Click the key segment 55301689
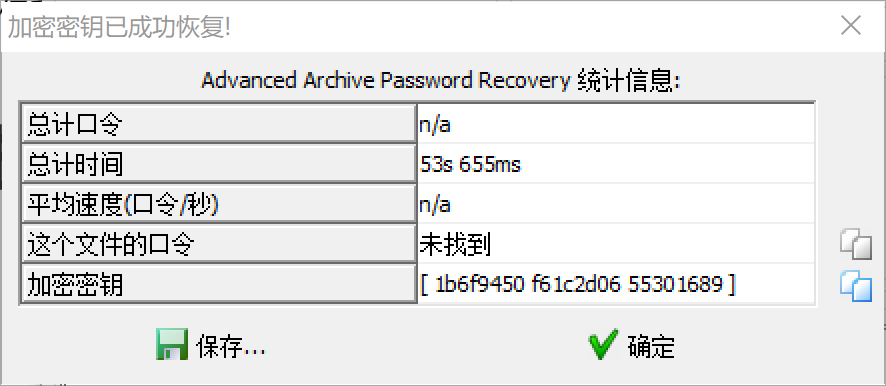Viewport: 886px width, 386px height. point(676,284)
